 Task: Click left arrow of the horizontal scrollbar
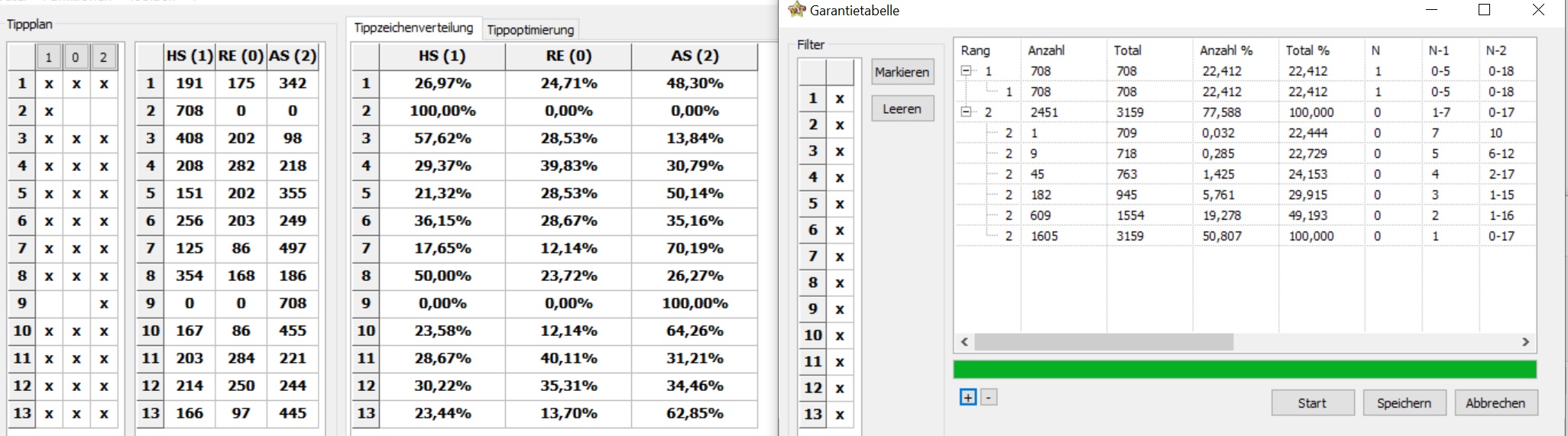coord(964,342)
